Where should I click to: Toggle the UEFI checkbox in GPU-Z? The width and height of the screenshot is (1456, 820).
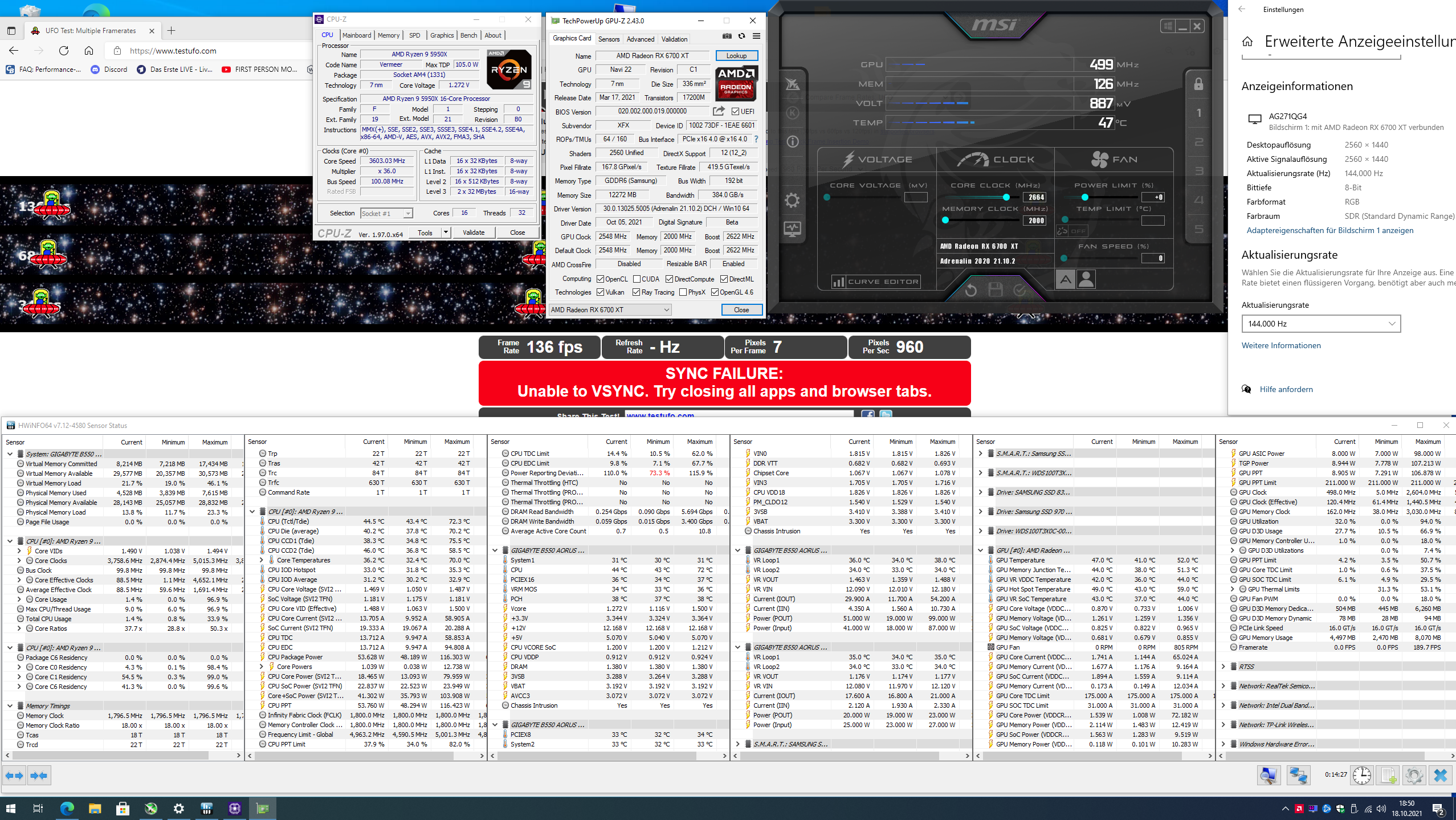pos(735,112)
